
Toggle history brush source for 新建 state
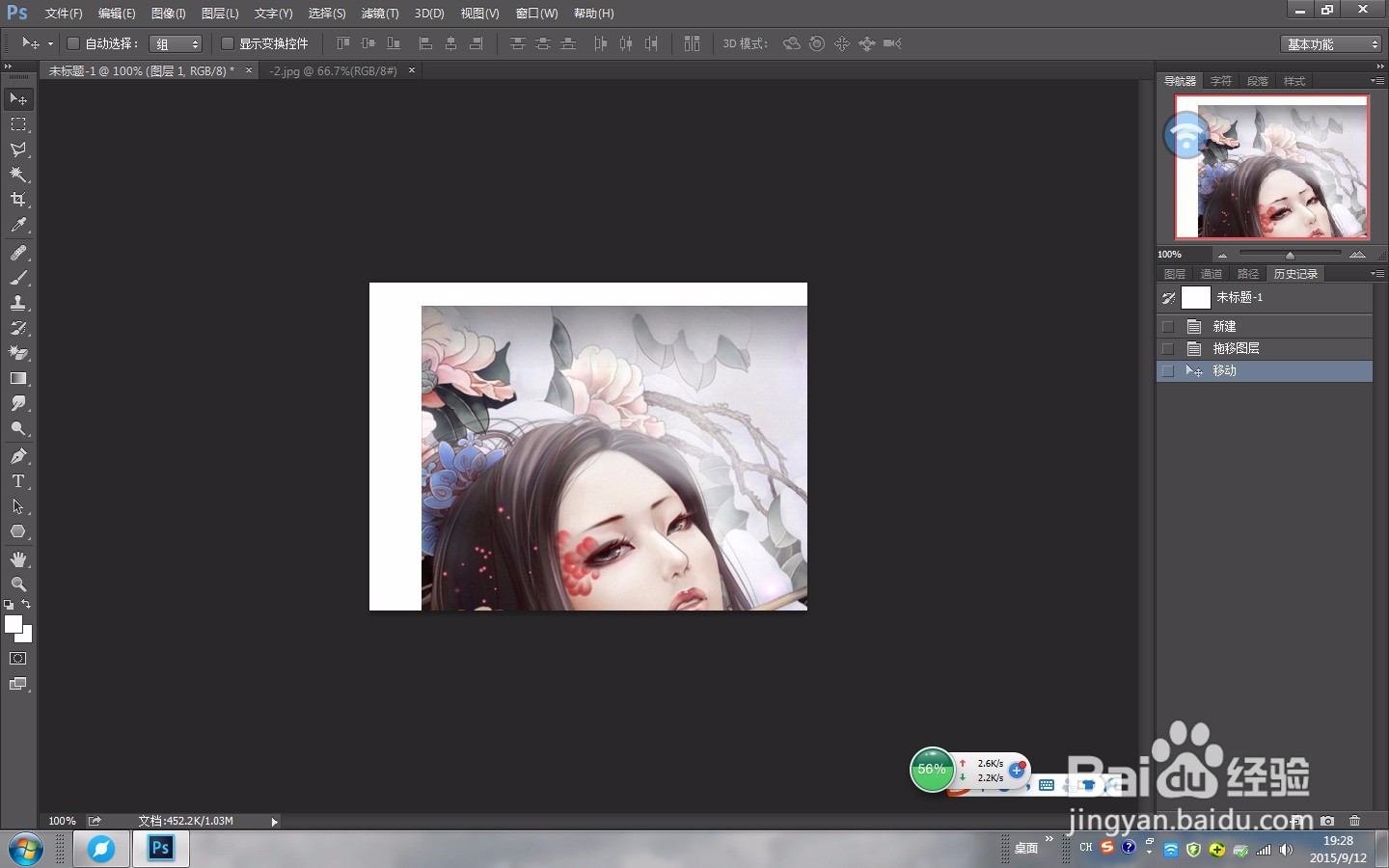[x=1168, y=326]
